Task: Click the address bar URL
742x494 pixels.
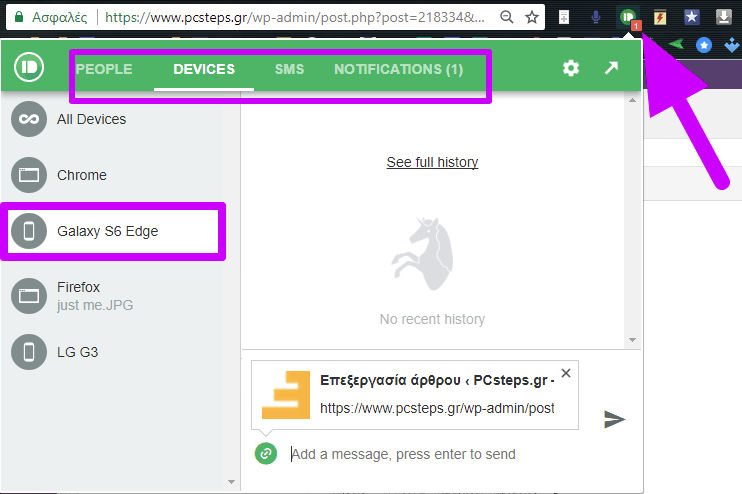Action: click(294, 18)
